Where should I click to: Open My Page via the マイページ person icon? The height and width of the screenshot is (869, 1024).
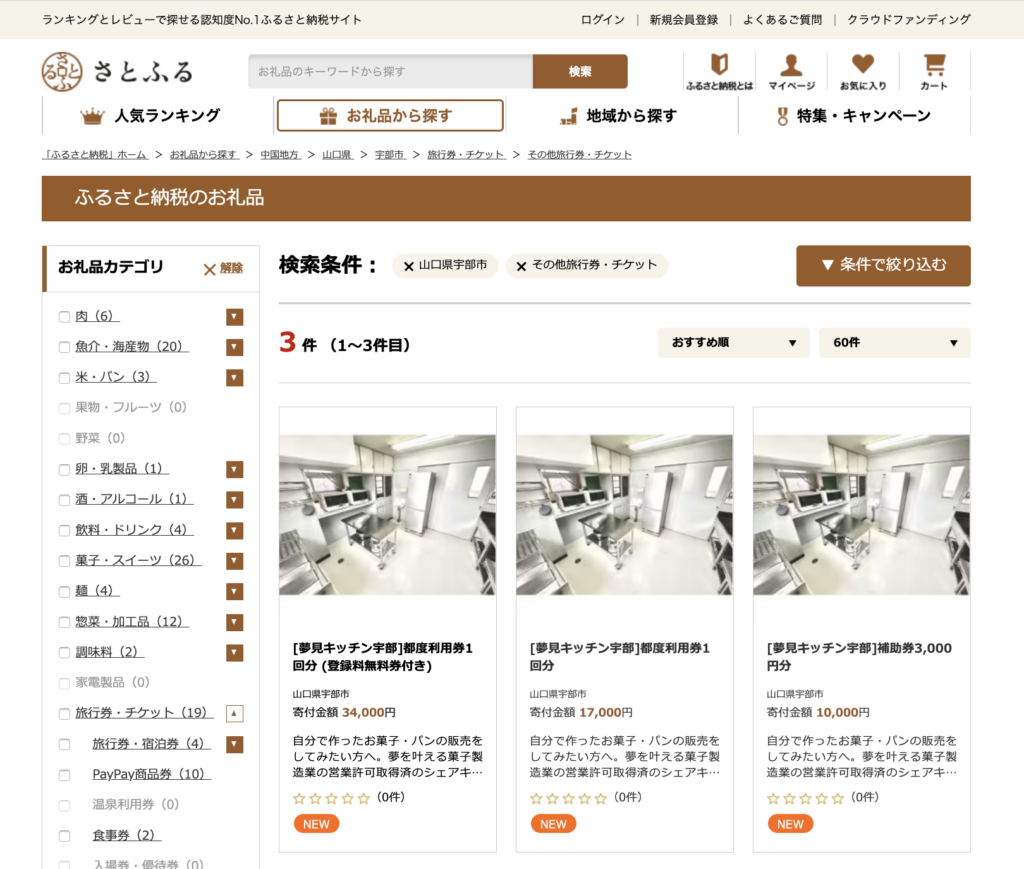point(793,66)
